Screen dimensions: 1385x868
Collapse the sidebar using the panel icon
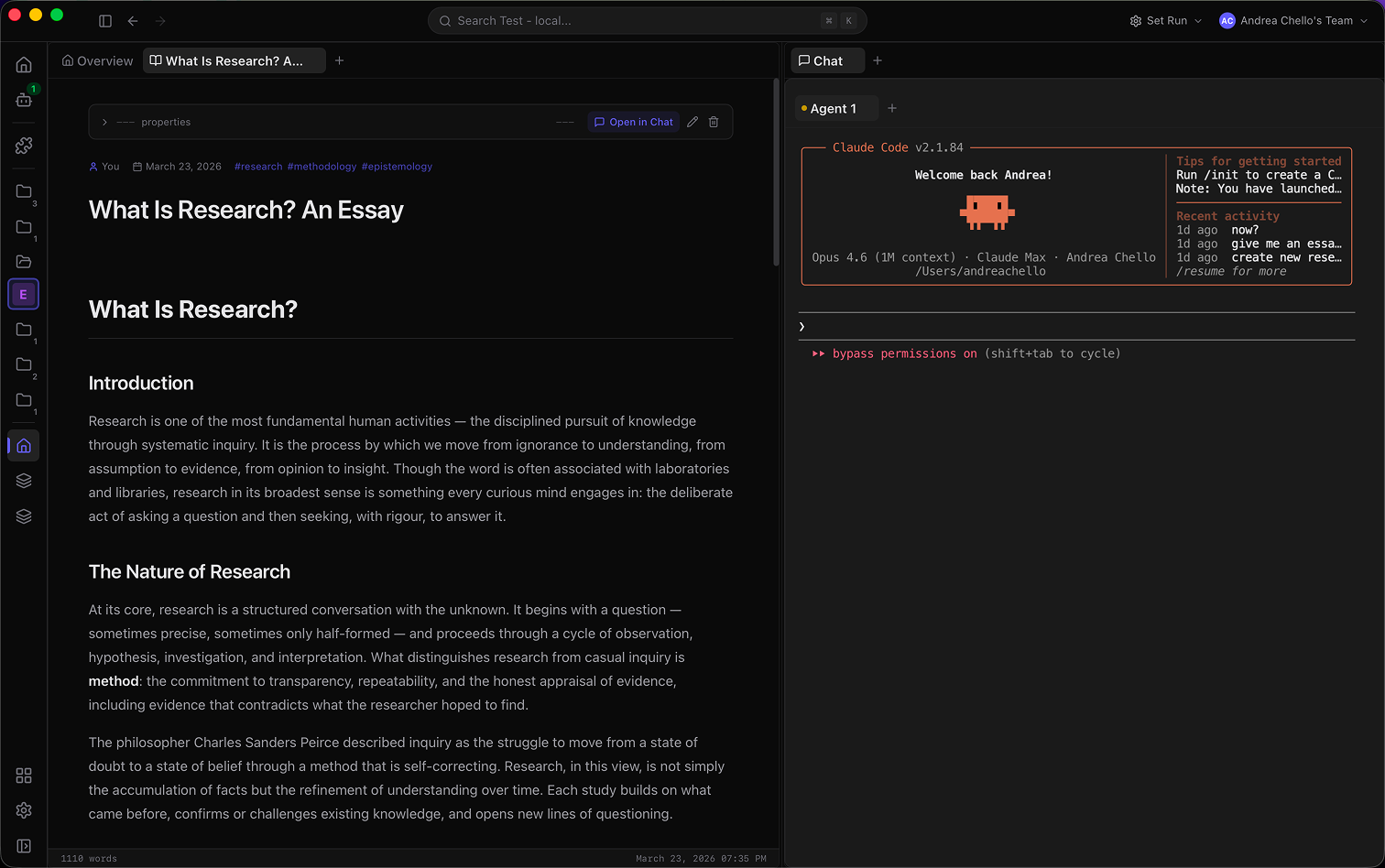(x=104, y=20)
